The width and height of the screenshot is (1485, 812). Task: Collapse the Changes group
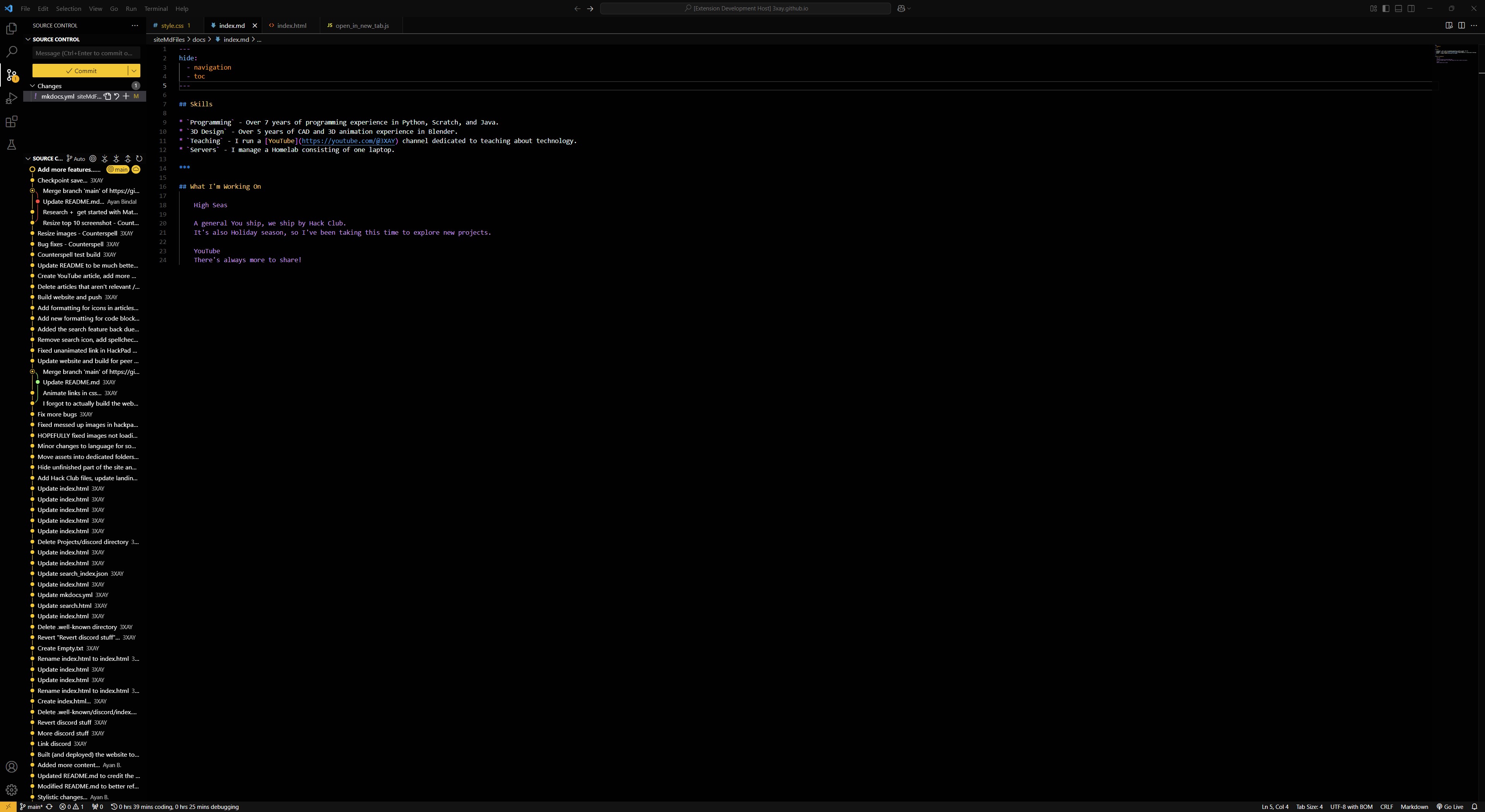(x=33, y=86)
